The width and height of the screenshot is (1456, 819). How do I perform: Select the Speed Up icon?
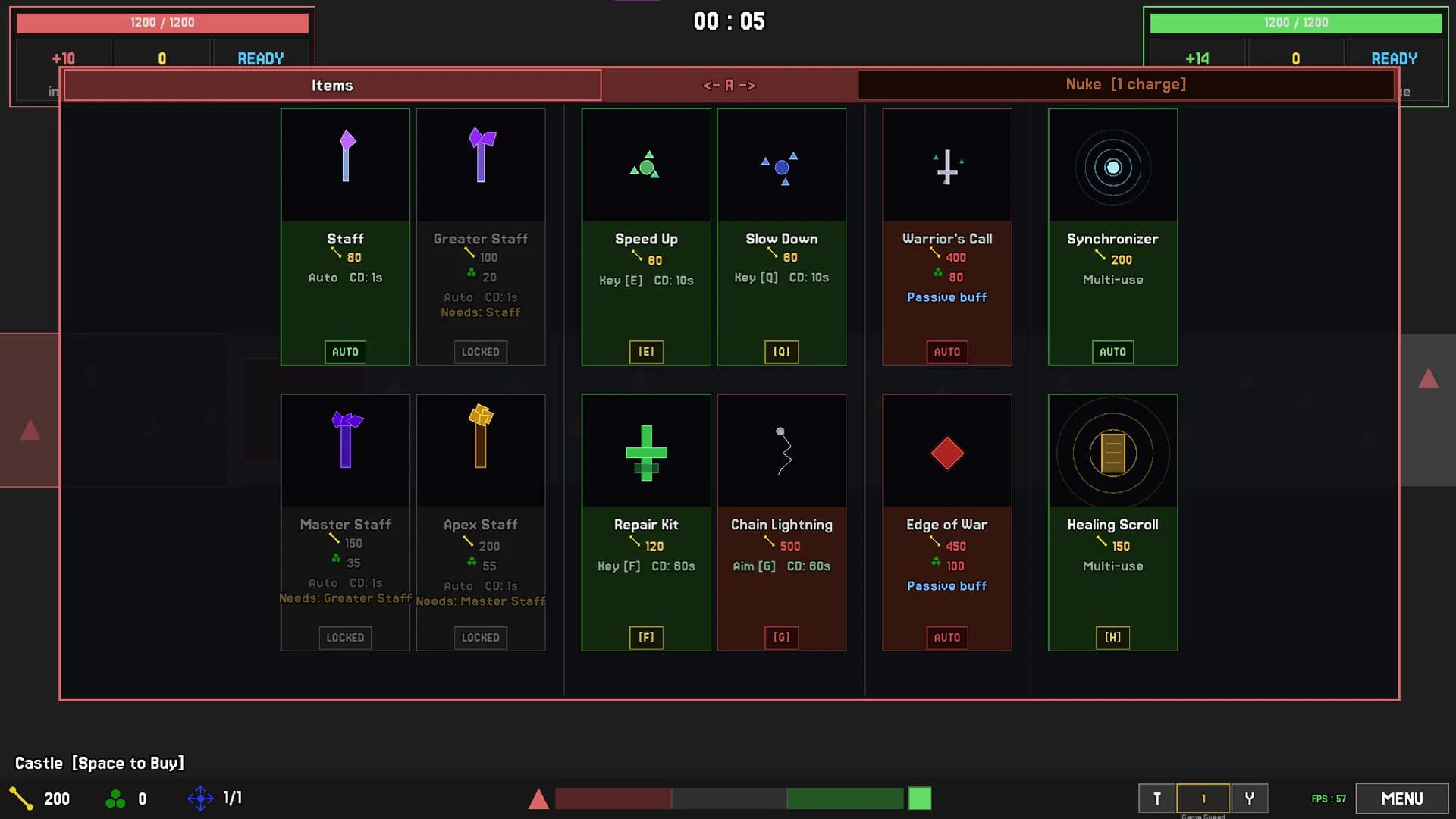tap(645, 165)
